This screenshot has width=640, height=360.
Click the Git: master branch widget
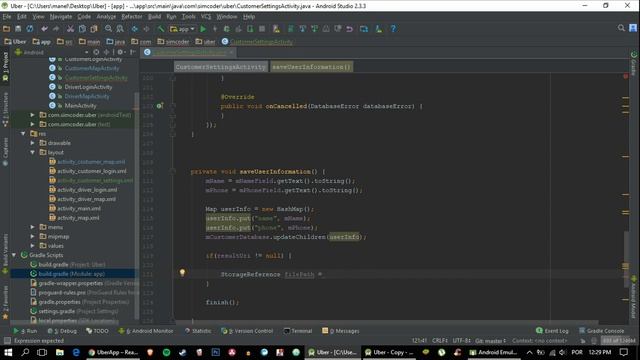click(x=491, y=340)
